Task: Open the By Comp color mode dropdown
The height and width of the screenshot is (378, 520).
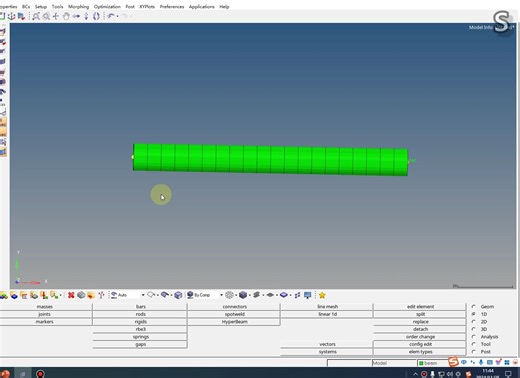Action: (x=221, y=295)
